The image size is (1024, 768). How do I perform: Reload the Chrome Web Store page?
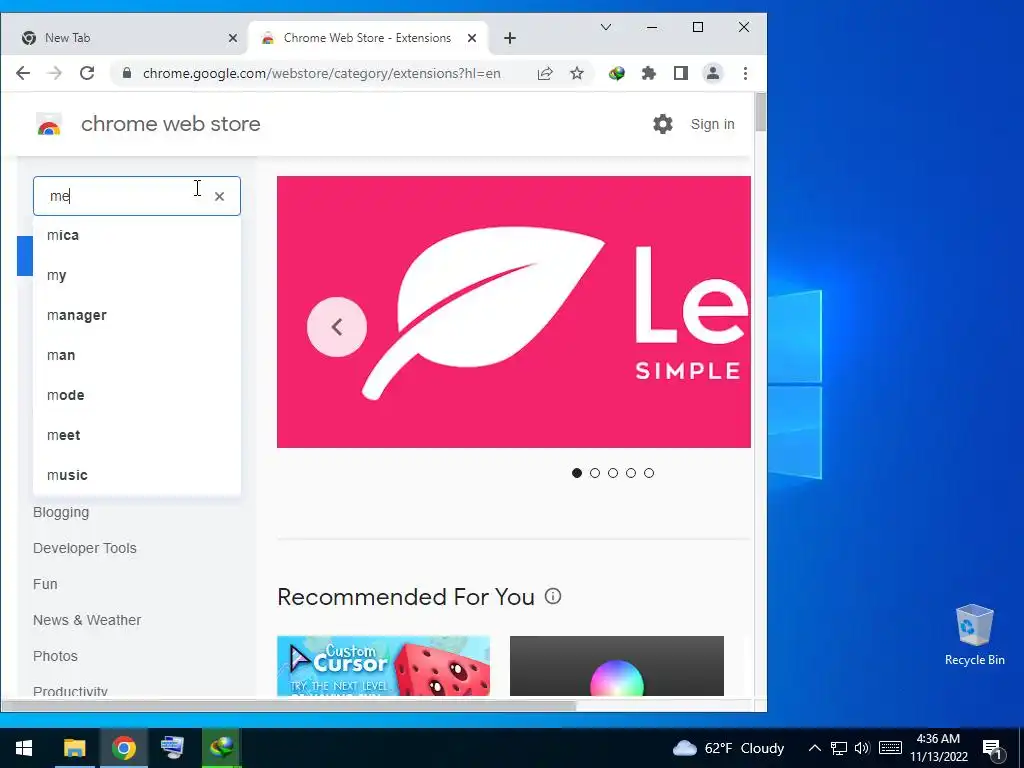point(87,73)
